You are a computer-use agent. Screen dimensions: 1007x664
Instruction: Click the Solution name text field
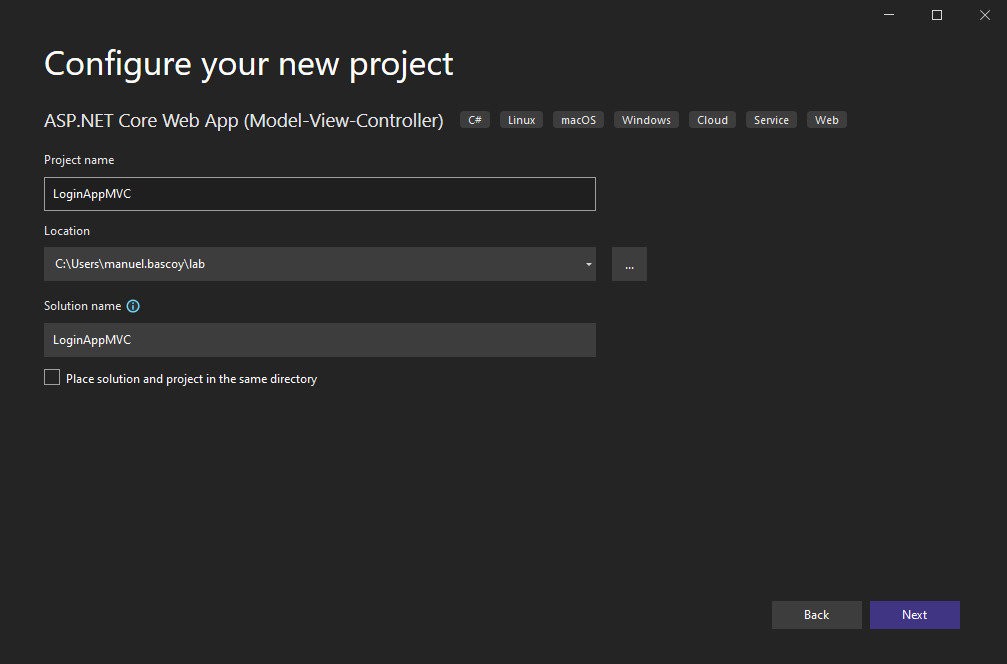coord(320,340)
